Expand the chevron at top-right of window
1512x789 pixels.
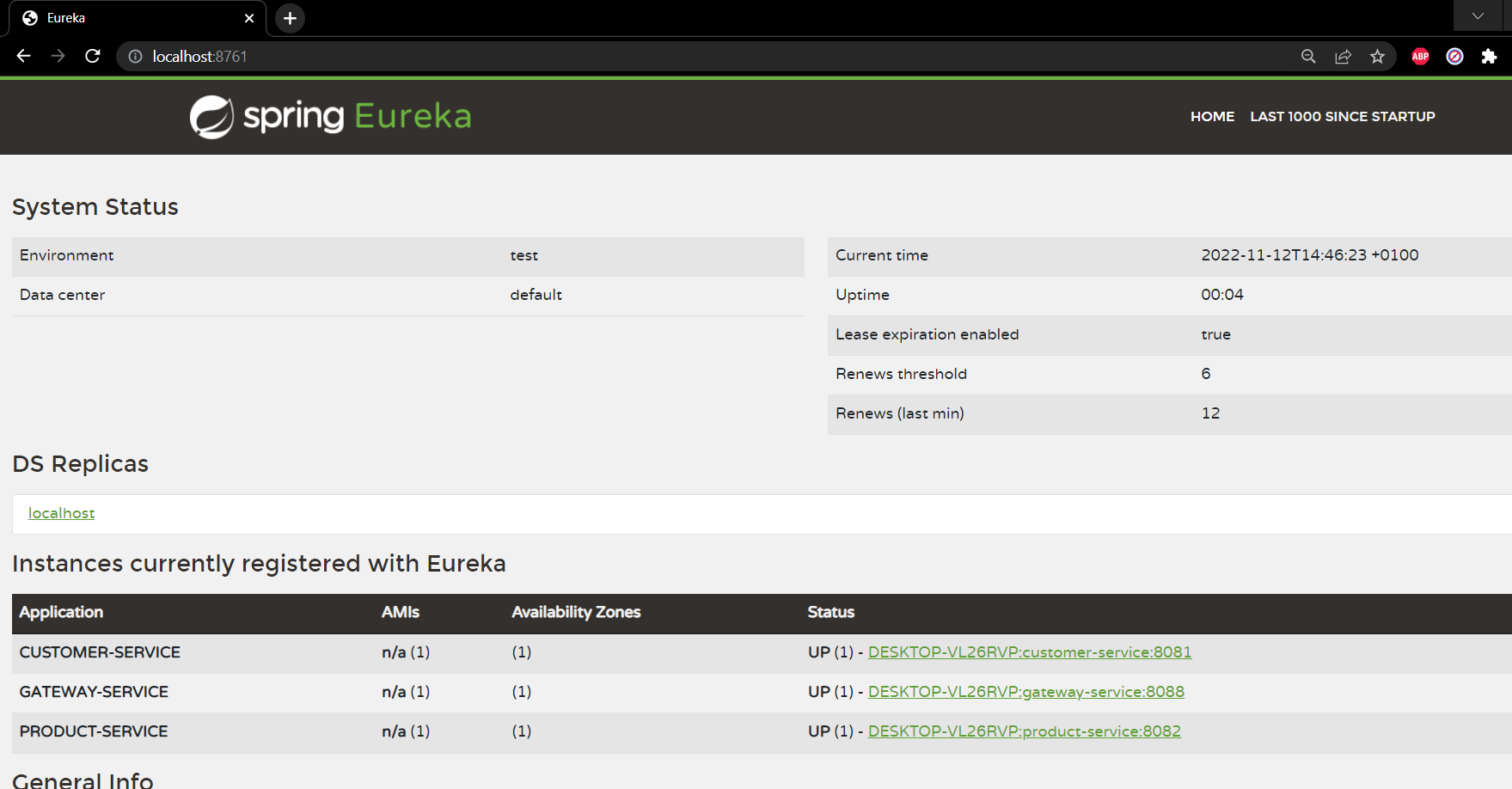[x=1477, y=15]
